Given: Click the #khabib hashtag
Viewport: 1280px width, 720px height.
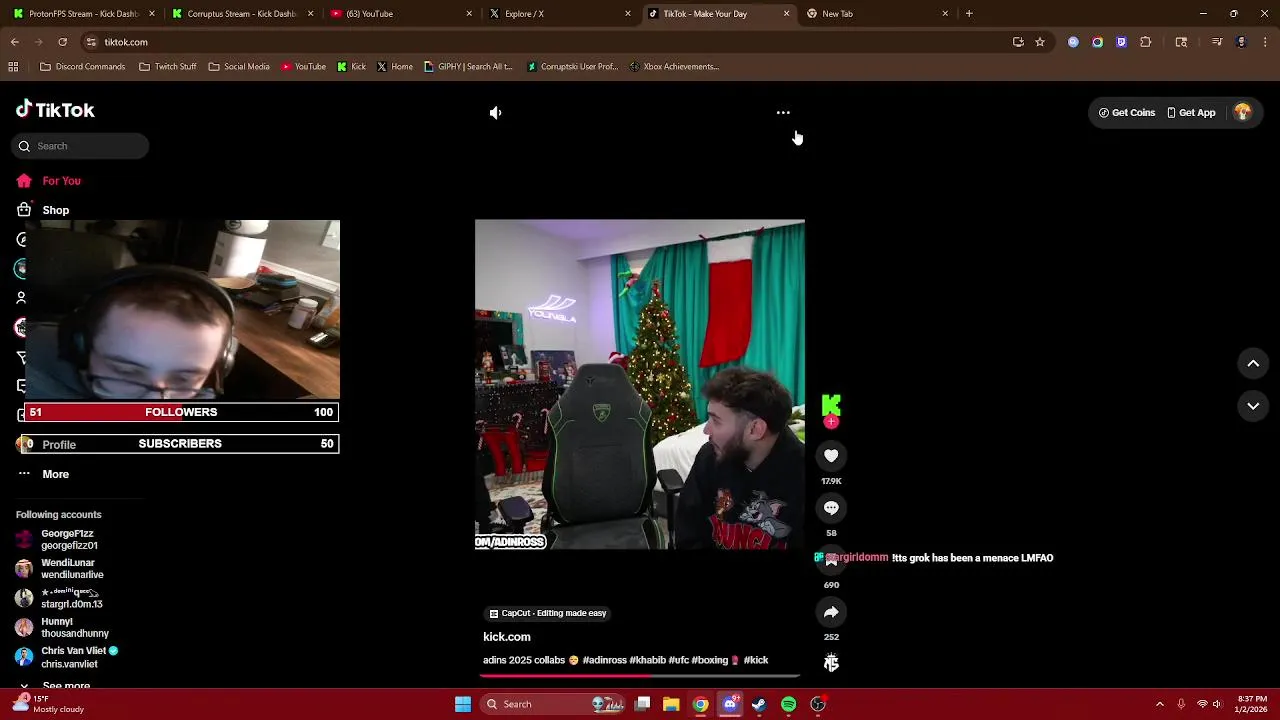Looking at the screenshot, I should point(647,660).
